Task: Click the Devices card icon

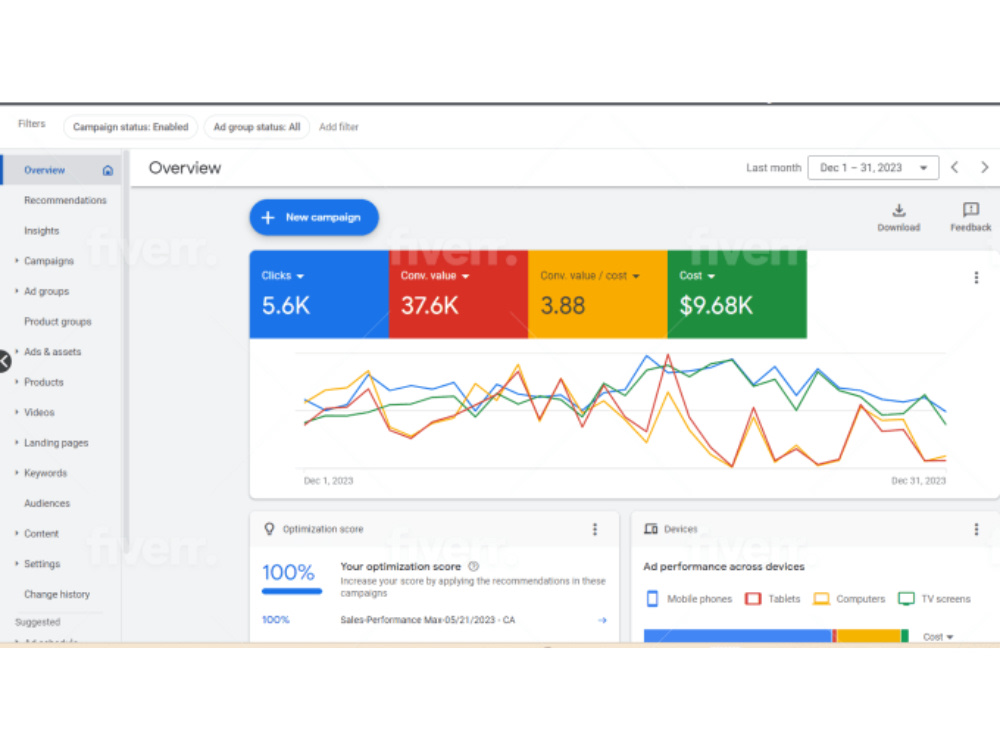Action: click(651, 529)
